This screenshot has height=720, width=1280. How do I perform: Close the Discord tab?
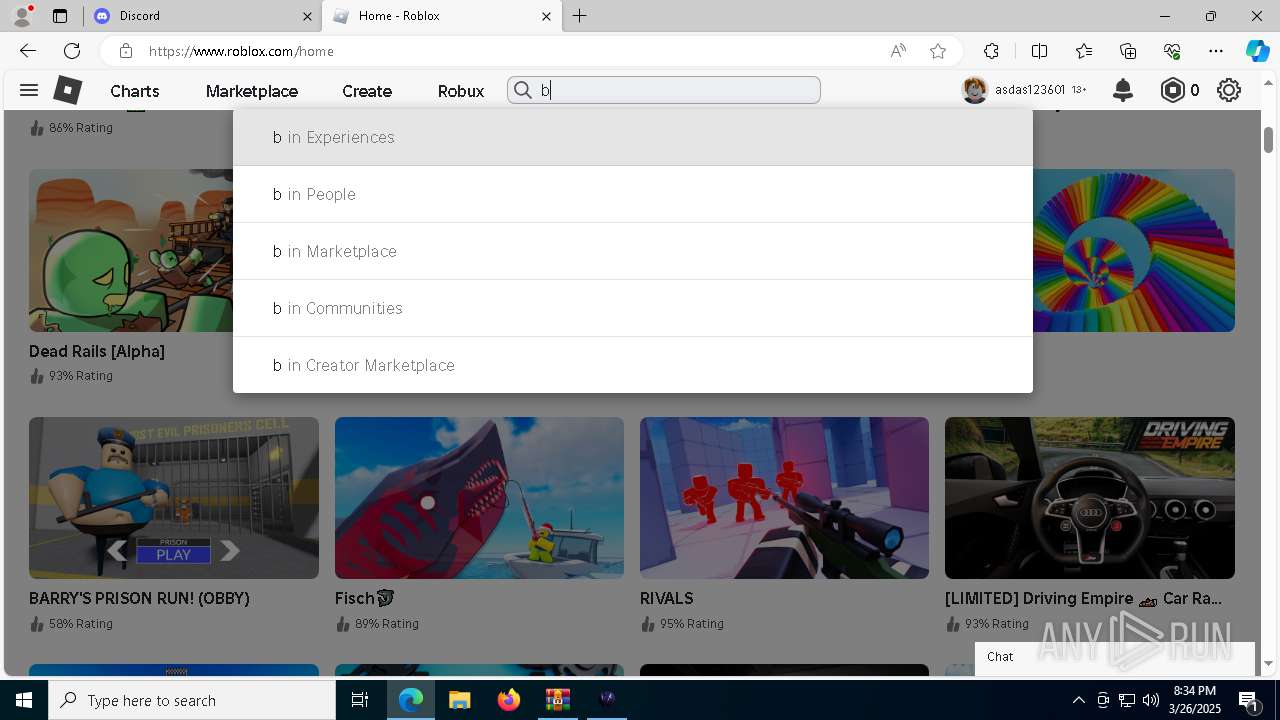point(307,16)
